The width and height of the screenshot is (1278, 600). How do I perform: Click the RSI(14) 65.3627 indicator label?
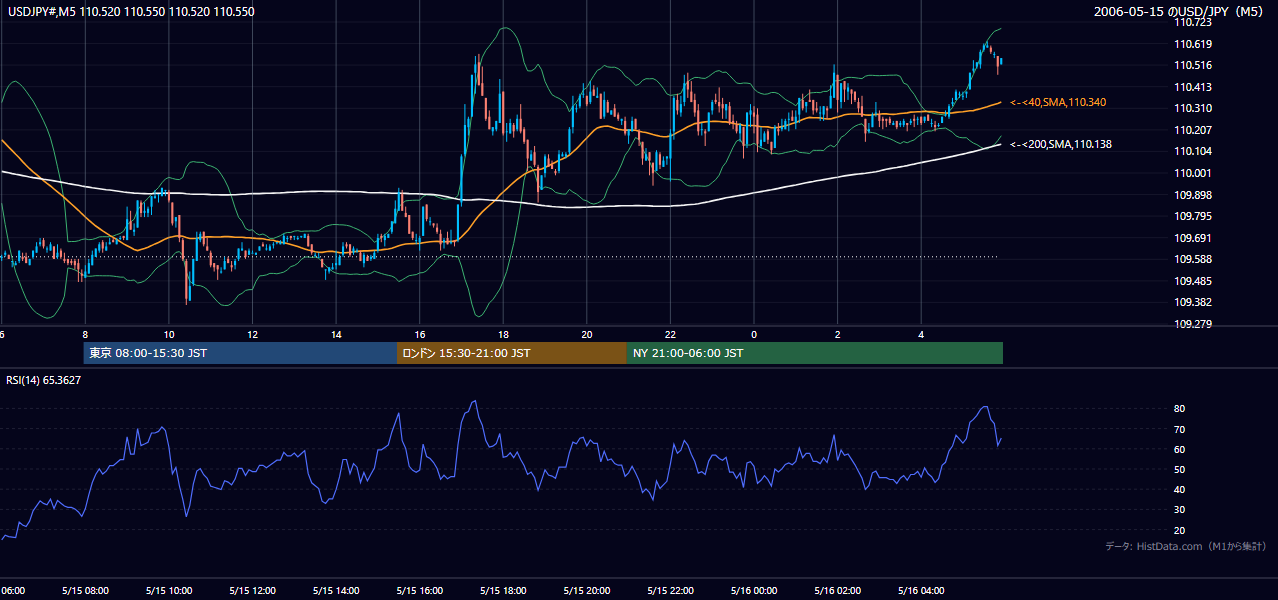pyautogui.click(x=44, y=380)
